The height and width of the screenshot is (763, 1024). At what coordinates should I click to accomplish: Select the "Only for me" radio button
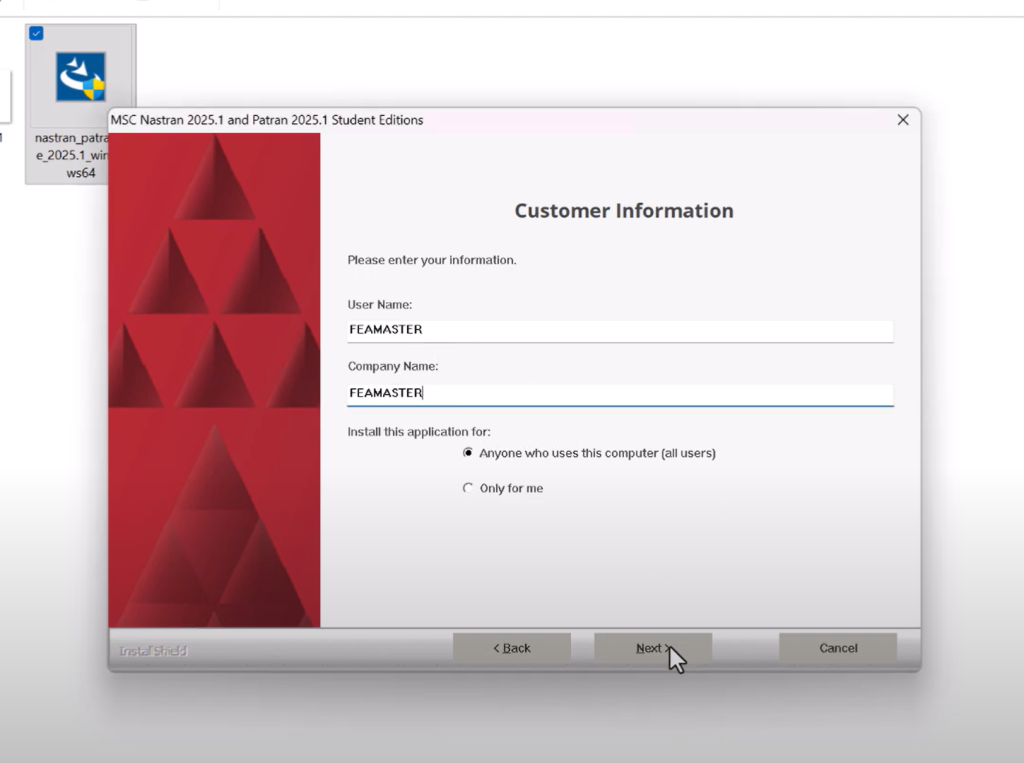point(468,488)
